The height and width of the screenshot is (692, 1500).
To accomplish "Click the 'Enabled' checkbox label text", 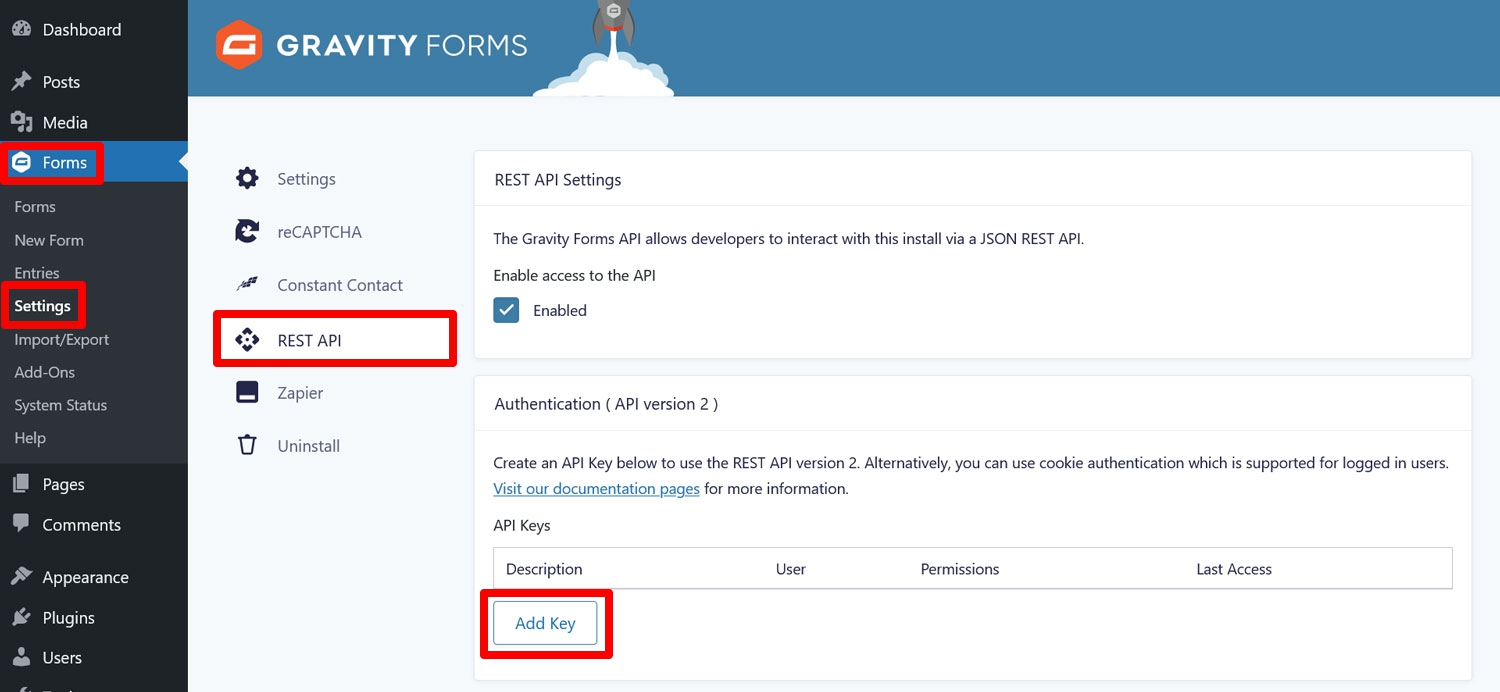I will 560,310.
